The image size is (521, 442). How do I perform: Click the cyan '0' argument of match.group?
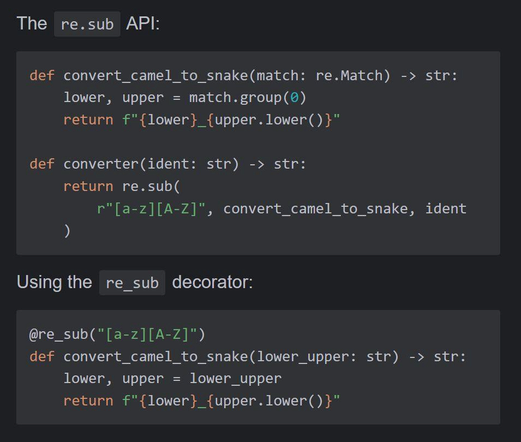pyautogui.click(x=294, y=98)
